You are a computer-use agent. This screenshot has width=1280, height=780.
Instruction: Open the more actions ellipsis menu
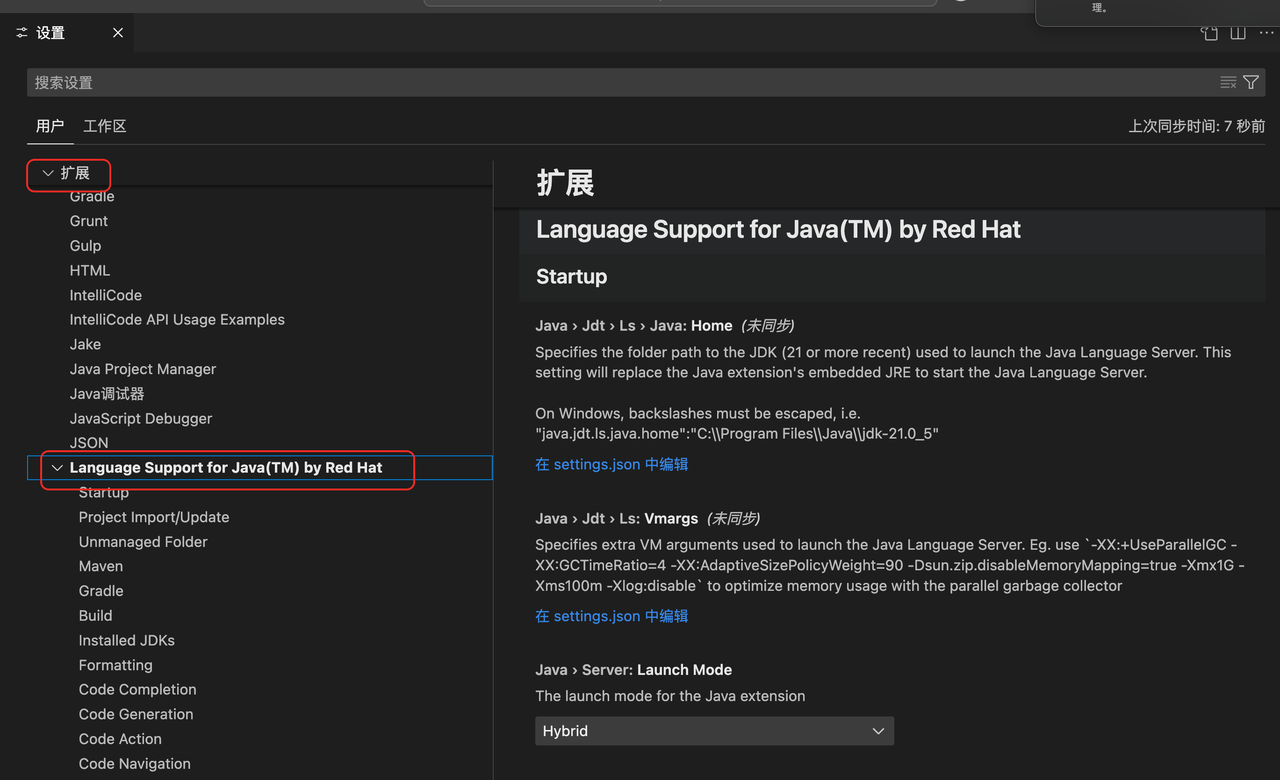point(1266,33)
